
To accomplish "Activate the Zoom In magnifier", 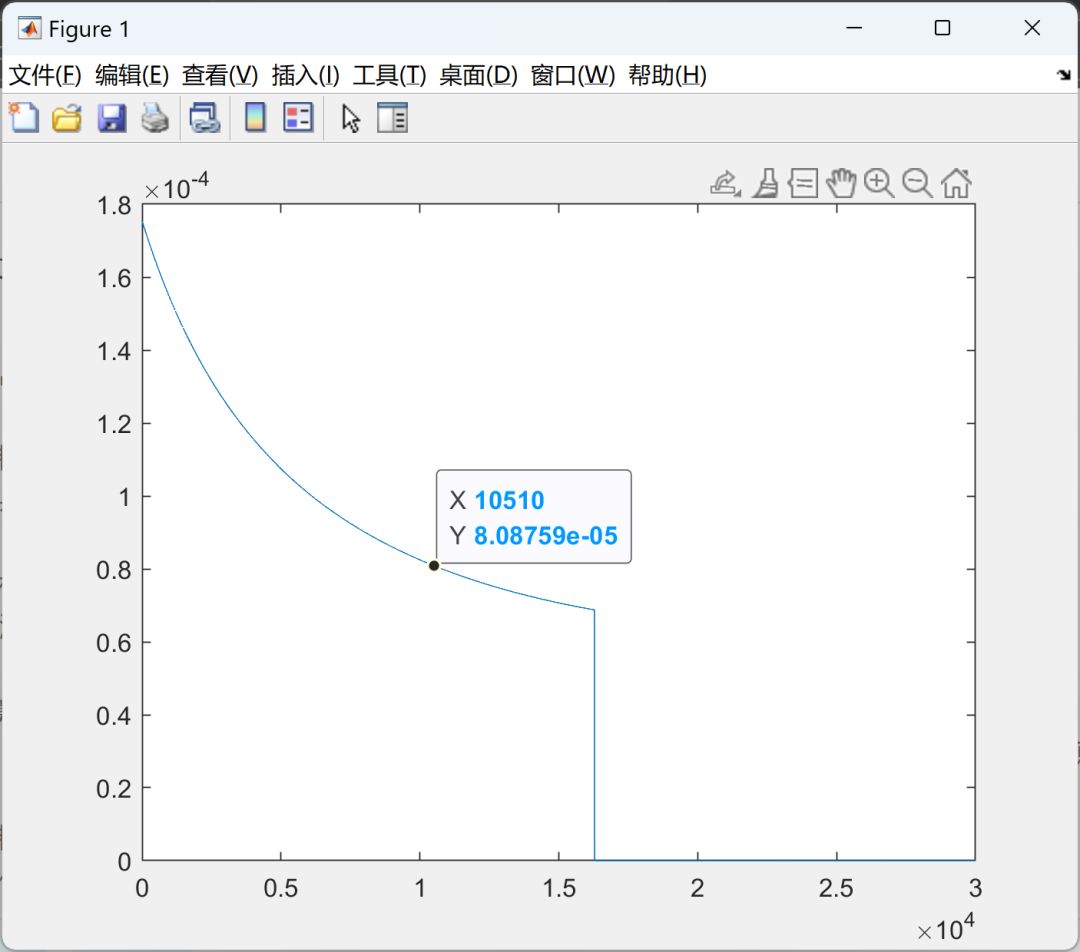I will click(879, 184).
